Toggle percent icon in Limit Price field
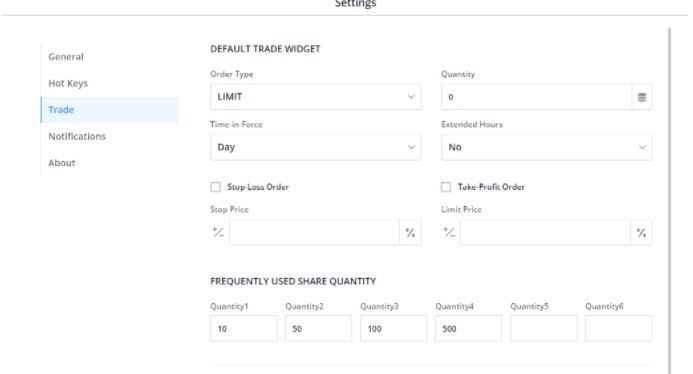Viewport: 693px width, 374px height. tap(641, 233)
